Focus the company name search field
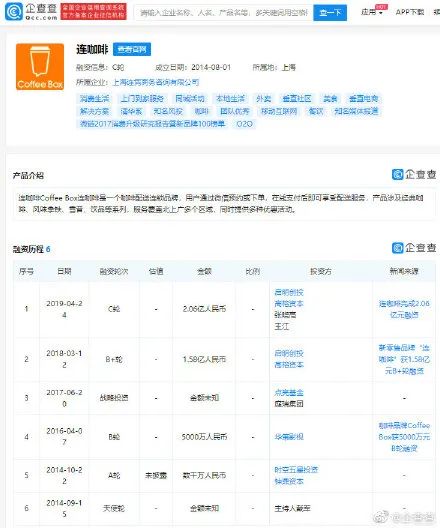 click(224, 13)
